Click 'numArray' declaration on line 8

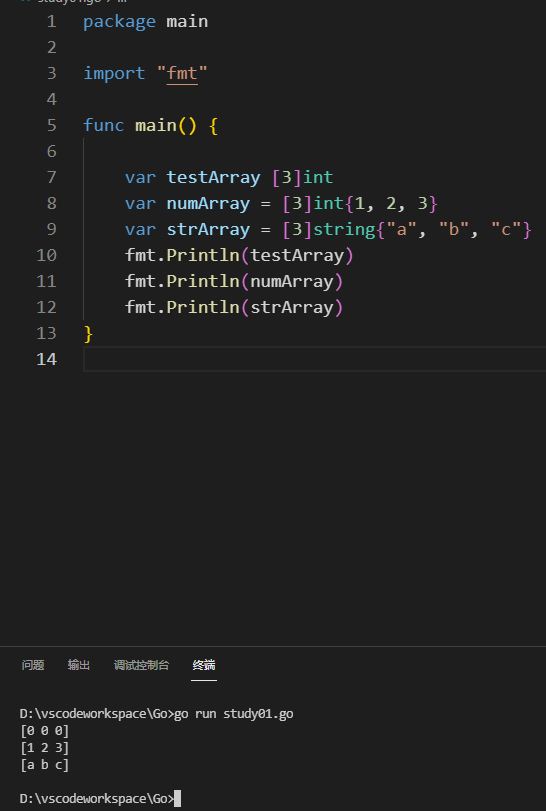[208, 203]
